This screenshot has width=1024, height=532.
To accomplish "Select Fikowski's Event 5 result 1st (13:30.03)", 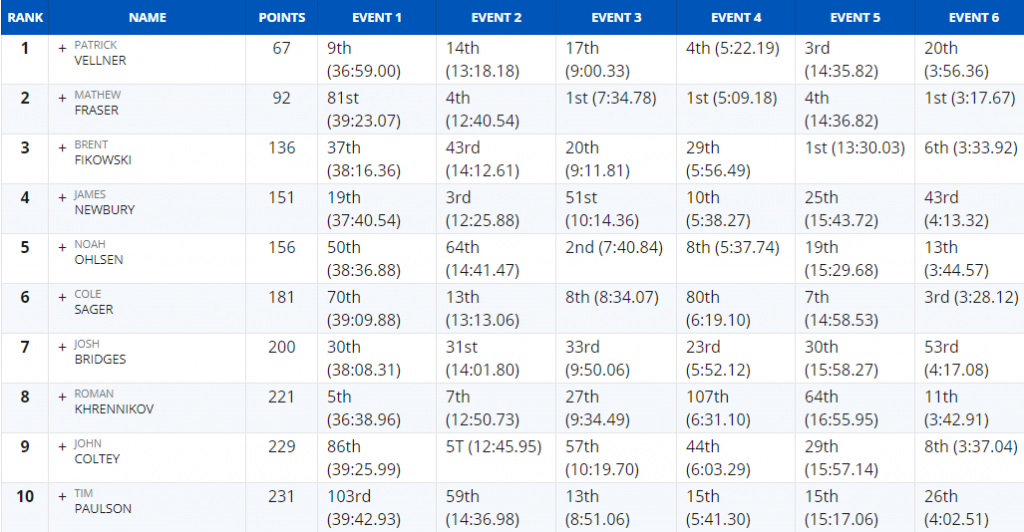I will tap(854, 148).
